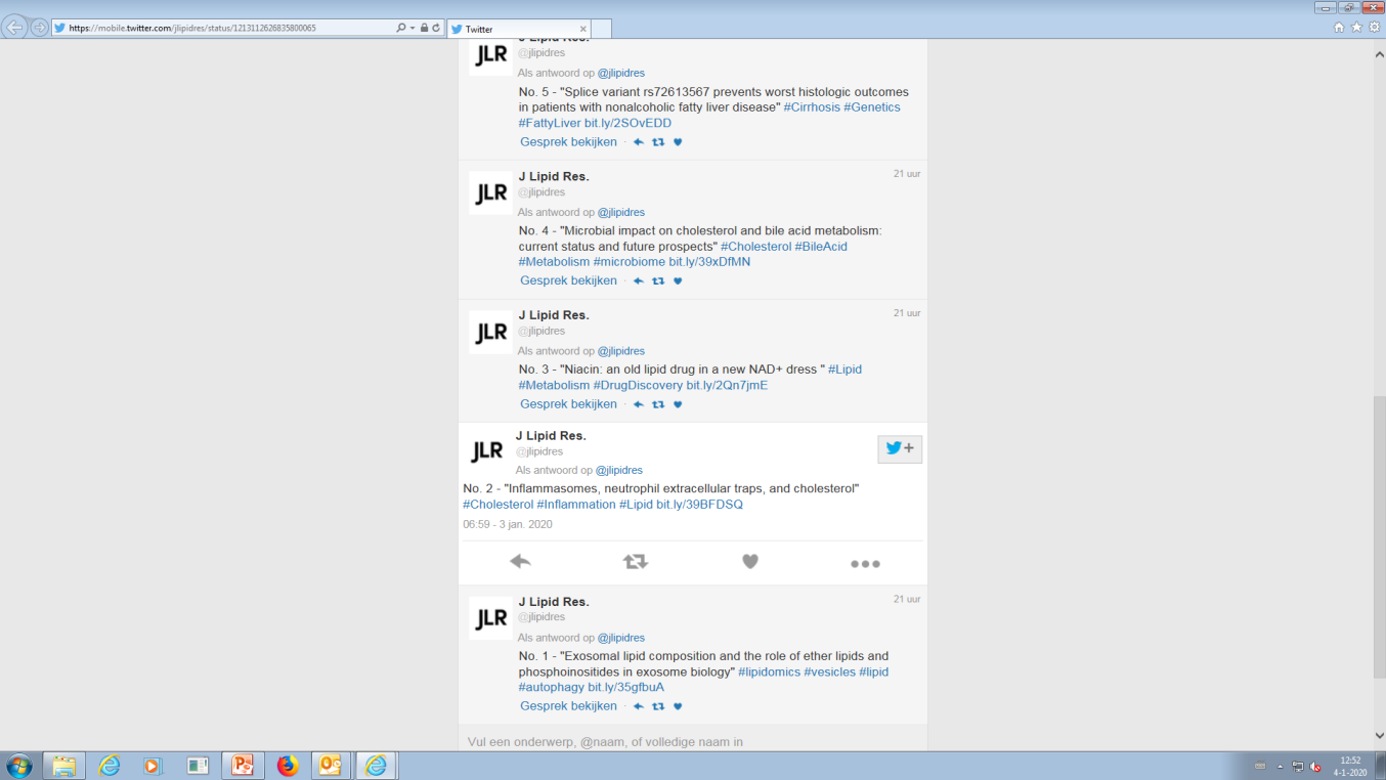Like the No. 4 Microbial impact tweet
The height and width of the screenshot is (780, 1386).
(x=678, y=281)
